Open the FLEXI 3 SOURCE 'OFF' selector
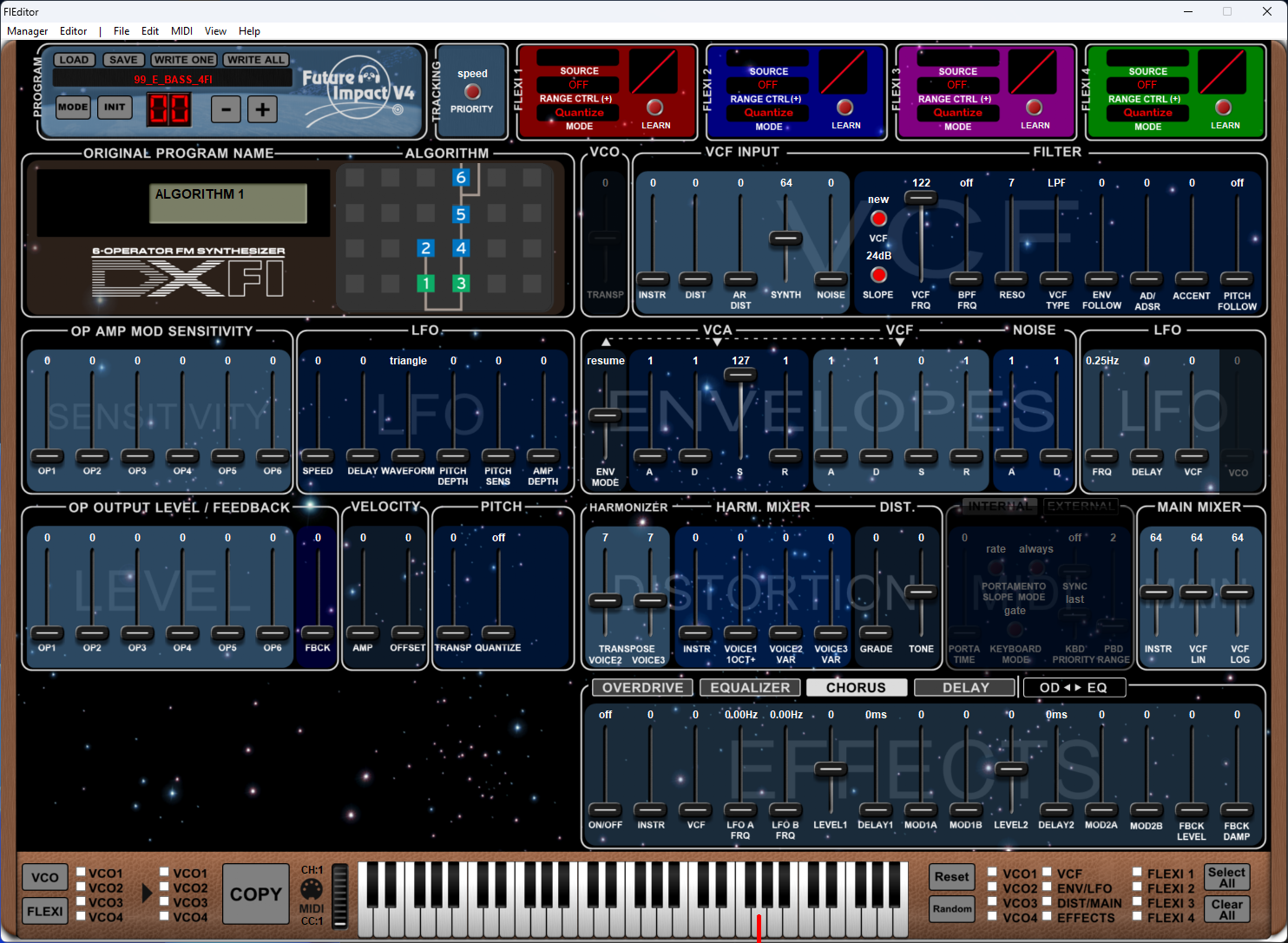This screenshot has width=1288, height=943. 956,85
